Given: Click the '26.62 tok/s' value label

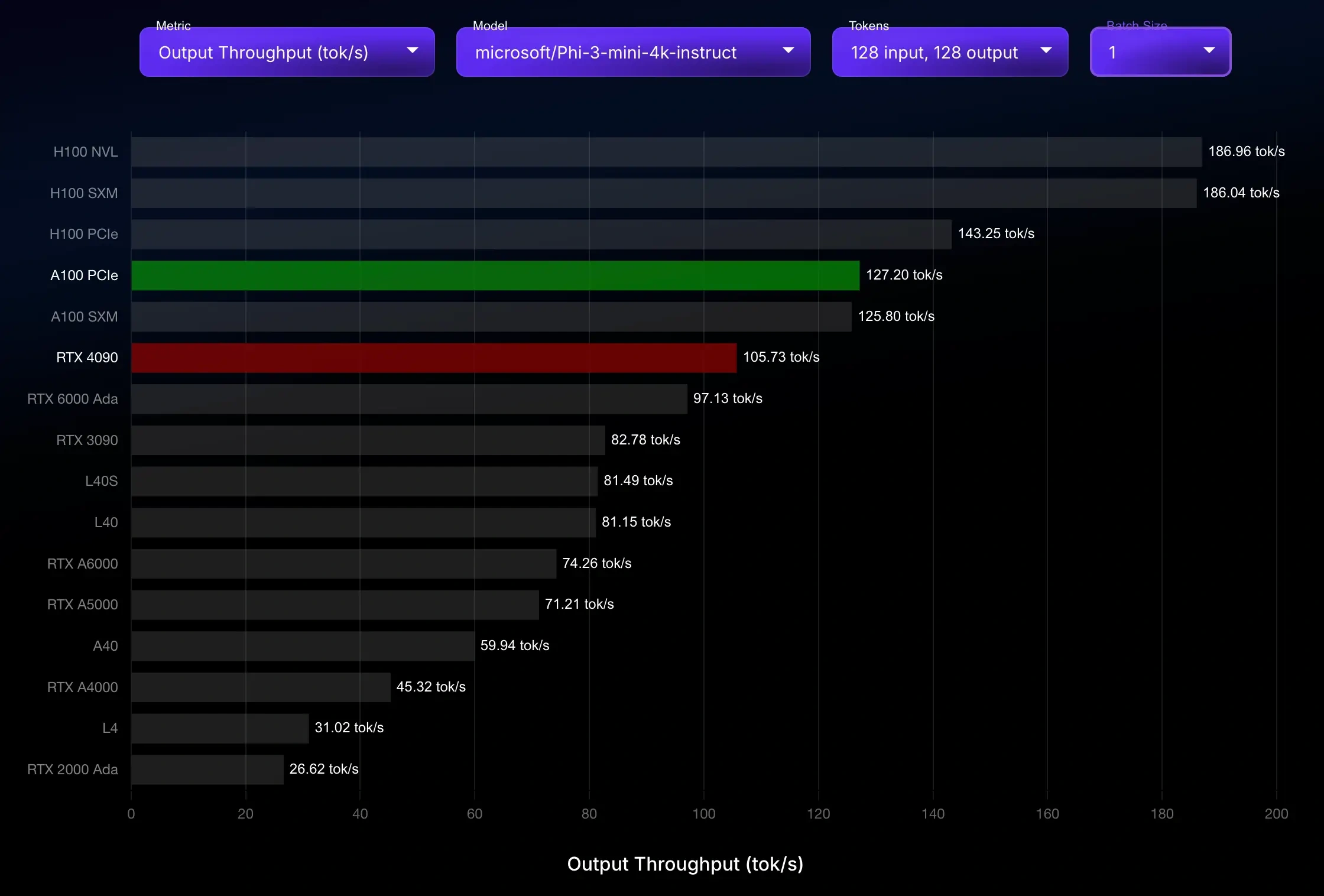Looking at the screenshot, I should coord(323,769).
